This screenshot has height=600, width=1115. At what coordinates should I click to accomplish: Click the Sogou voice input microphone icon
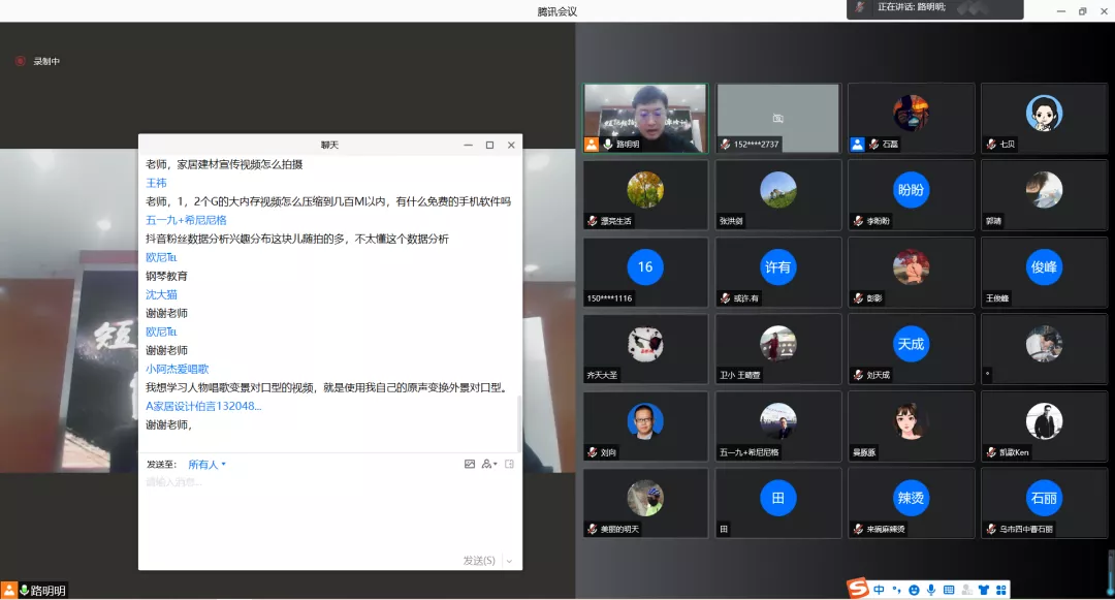pos(931,590)
